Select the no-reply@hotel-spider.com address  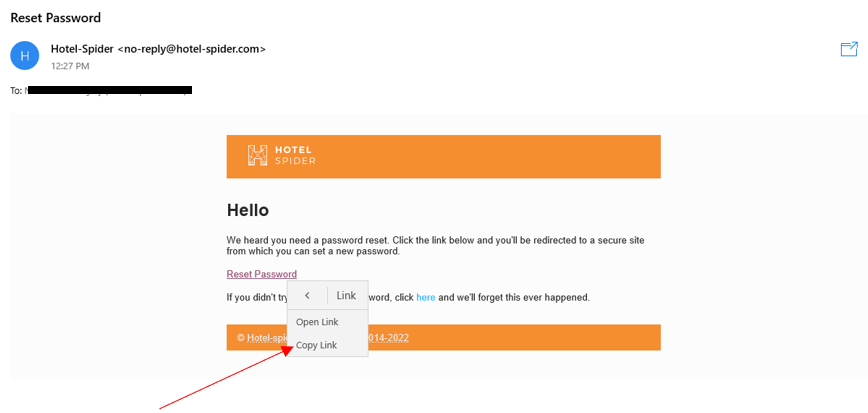[192, 49]
